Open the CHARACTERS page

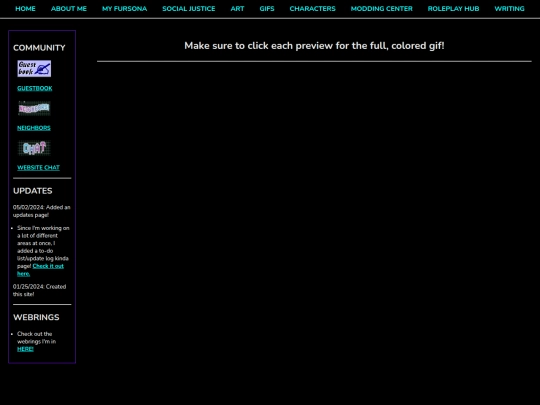coord(312,9)
